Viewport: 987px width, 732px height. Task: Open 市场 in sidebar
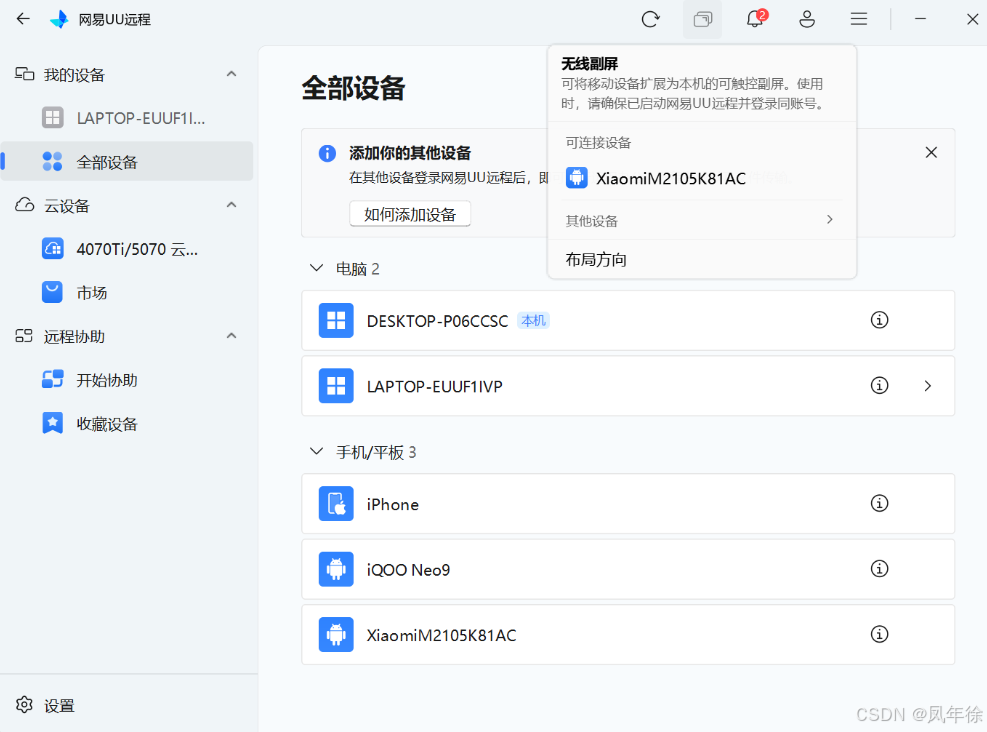coord(127,293)
